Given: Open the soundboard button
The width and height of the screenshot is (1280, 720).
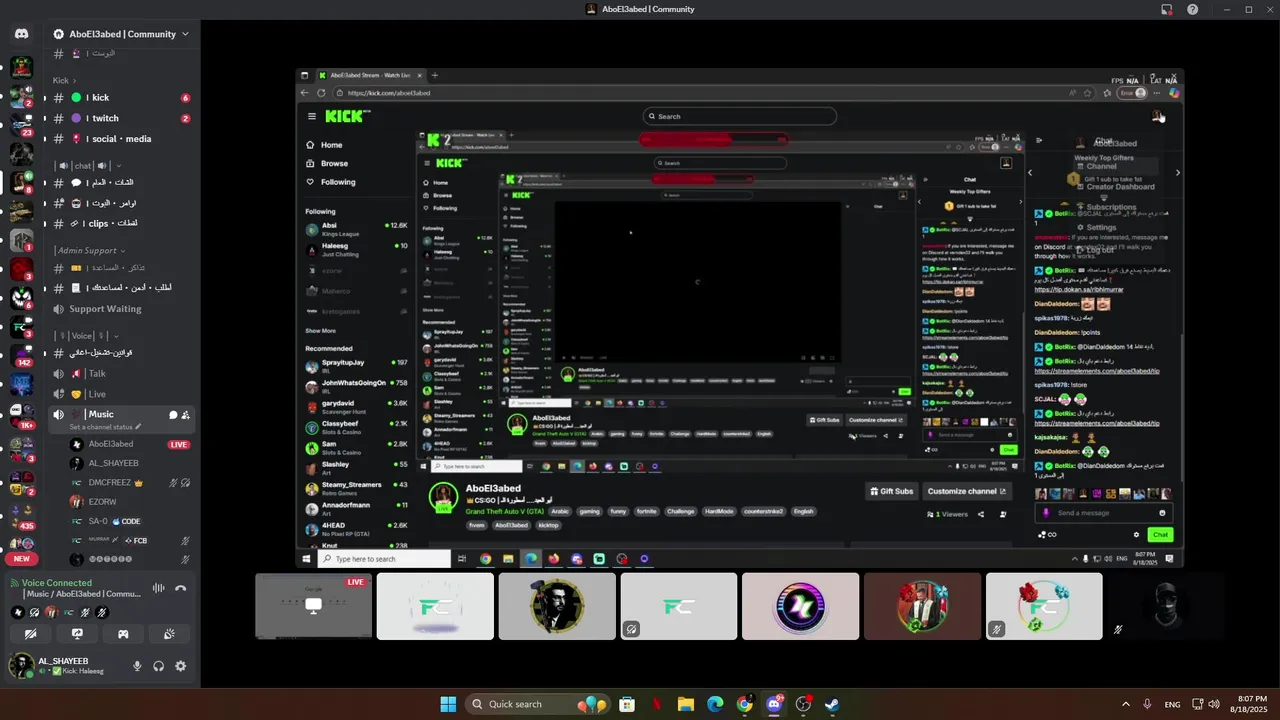Looking at the screenshot, I should [169, 634].
